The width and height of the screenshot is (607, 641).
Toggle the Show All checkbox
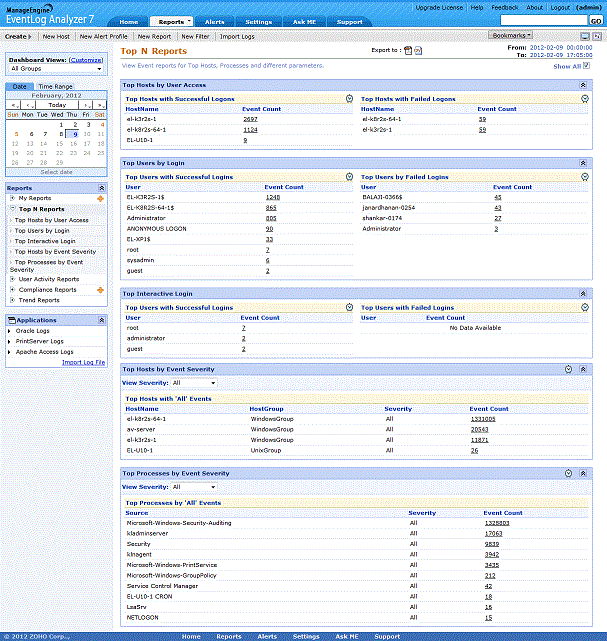(x=587, y=66)
